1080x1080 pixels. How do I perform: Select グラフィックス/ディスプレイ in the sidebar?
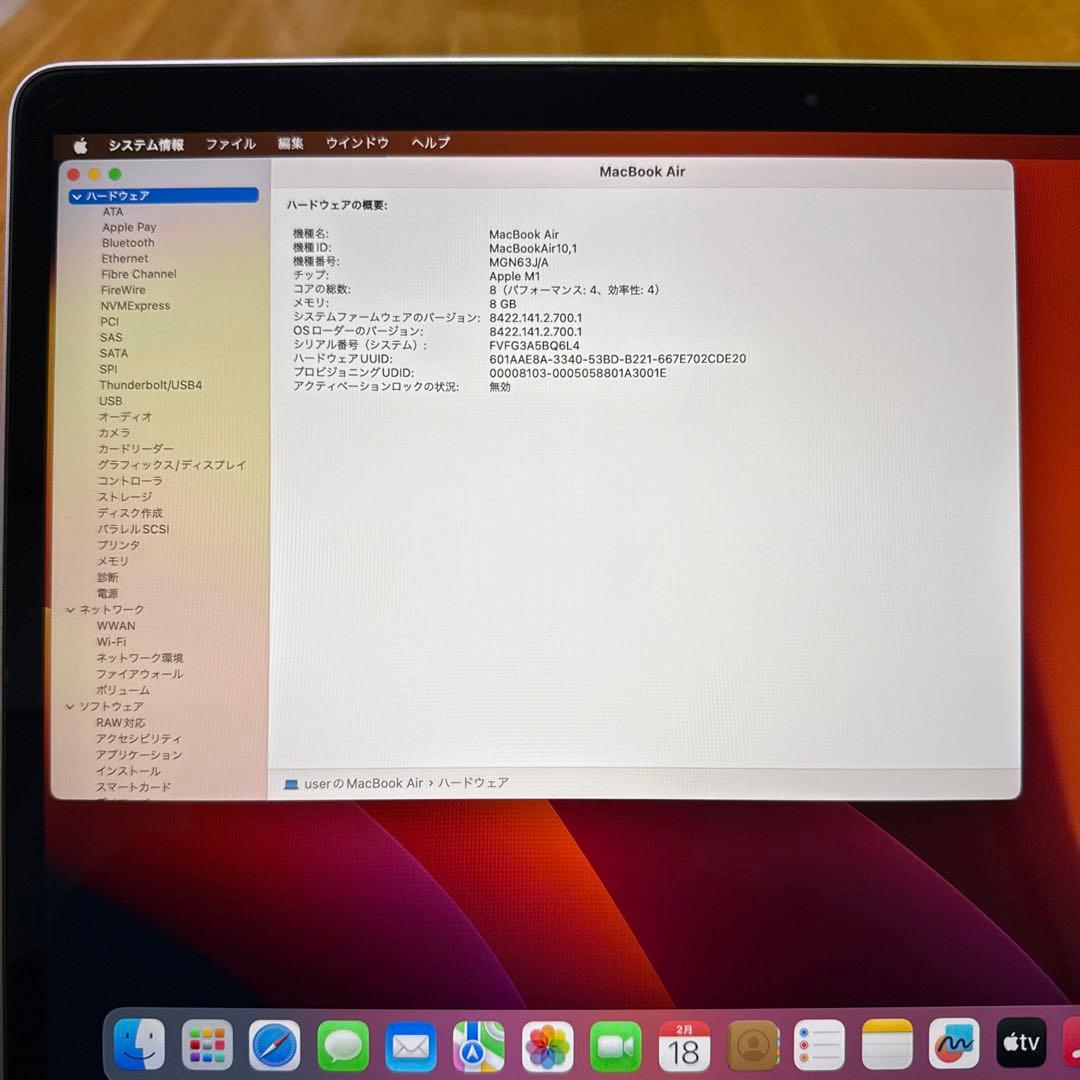click(x=172, y=465)
